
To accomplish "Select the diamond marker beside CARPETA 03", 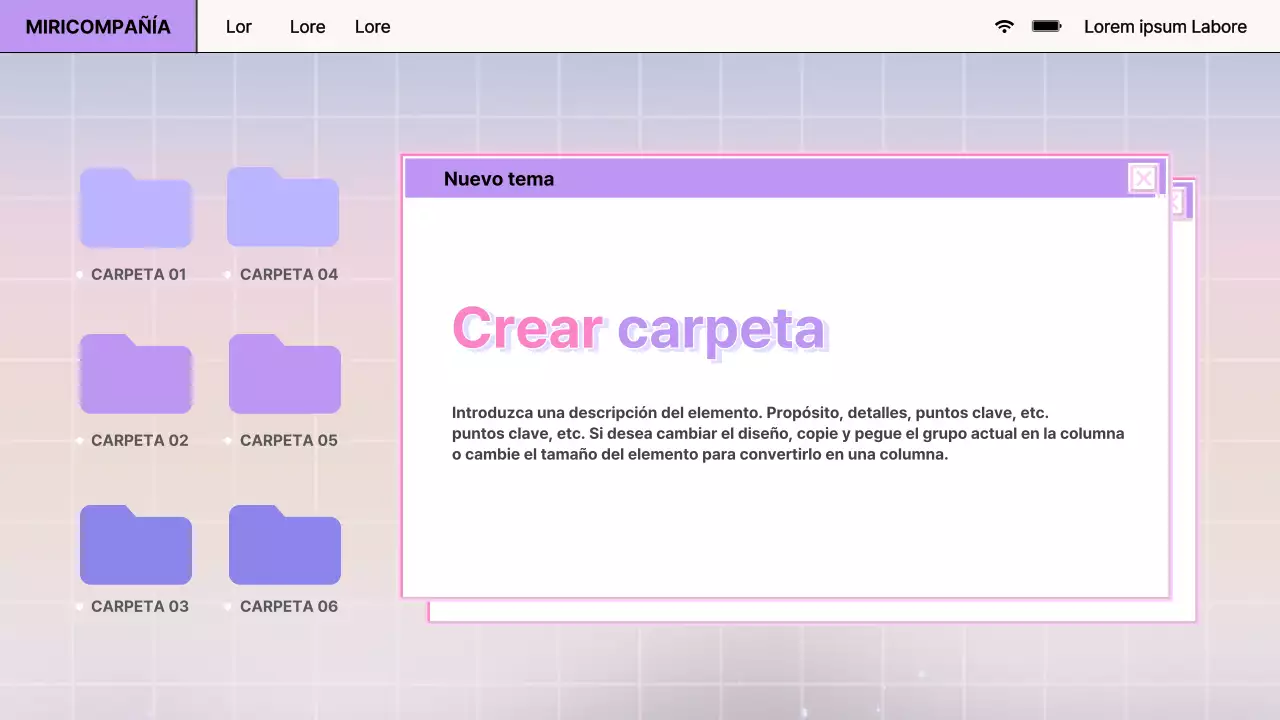I will point(80,606).
